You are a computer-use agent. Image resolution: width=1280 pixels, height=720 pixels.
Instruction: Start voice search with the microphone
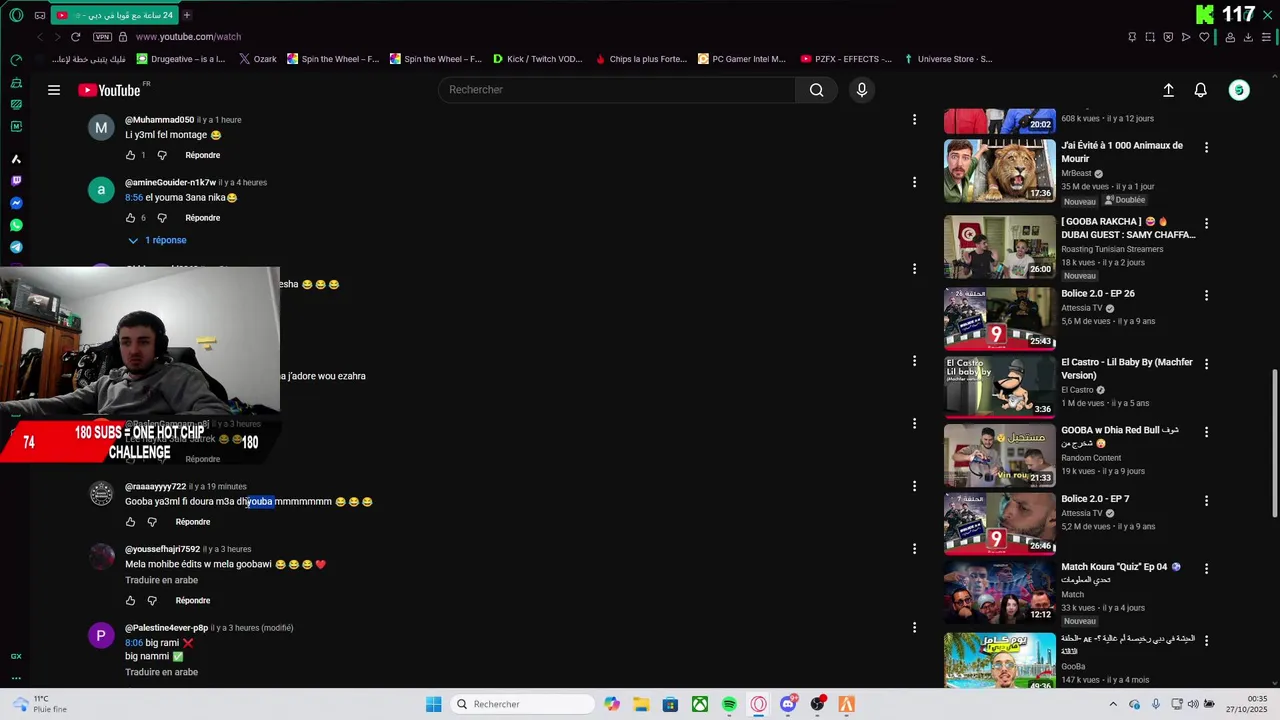point(862,90)
